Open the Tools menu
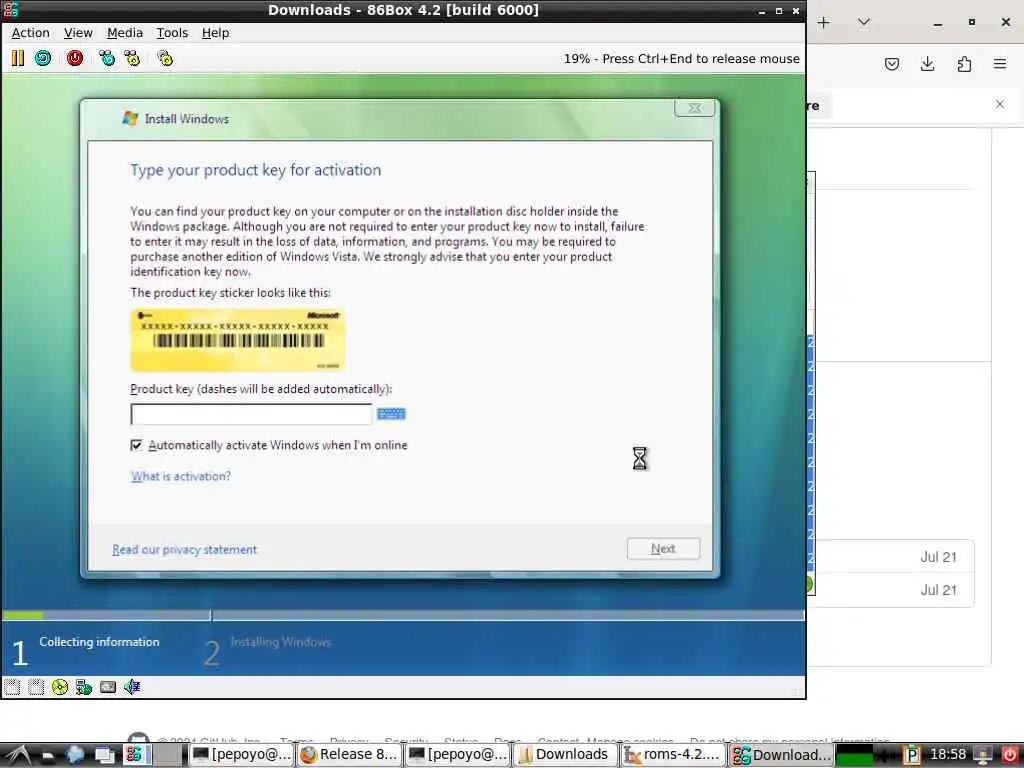The width and height of the screenshot is (1024, 768). [172, 33]
